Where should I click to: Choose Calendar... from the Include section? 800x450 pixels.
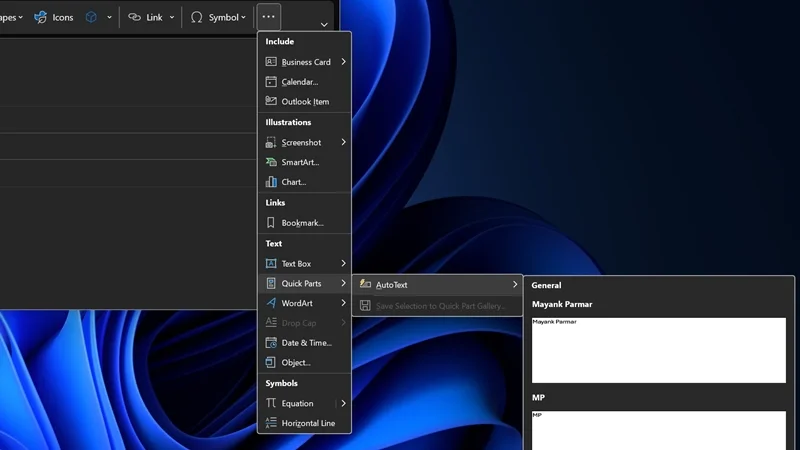tap(304, 82)
